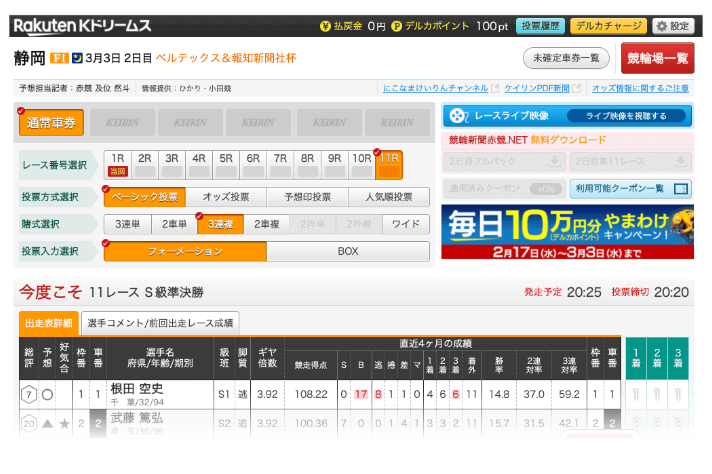Select race 8R
This screenshot has width=712, height=474.
coord(307,165)
